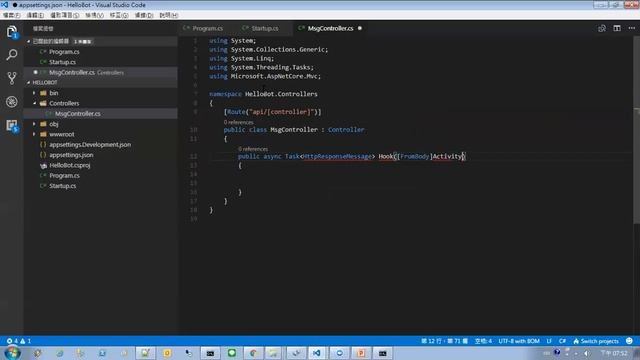Click the system clock in the taskbar

tap(614, 353)
